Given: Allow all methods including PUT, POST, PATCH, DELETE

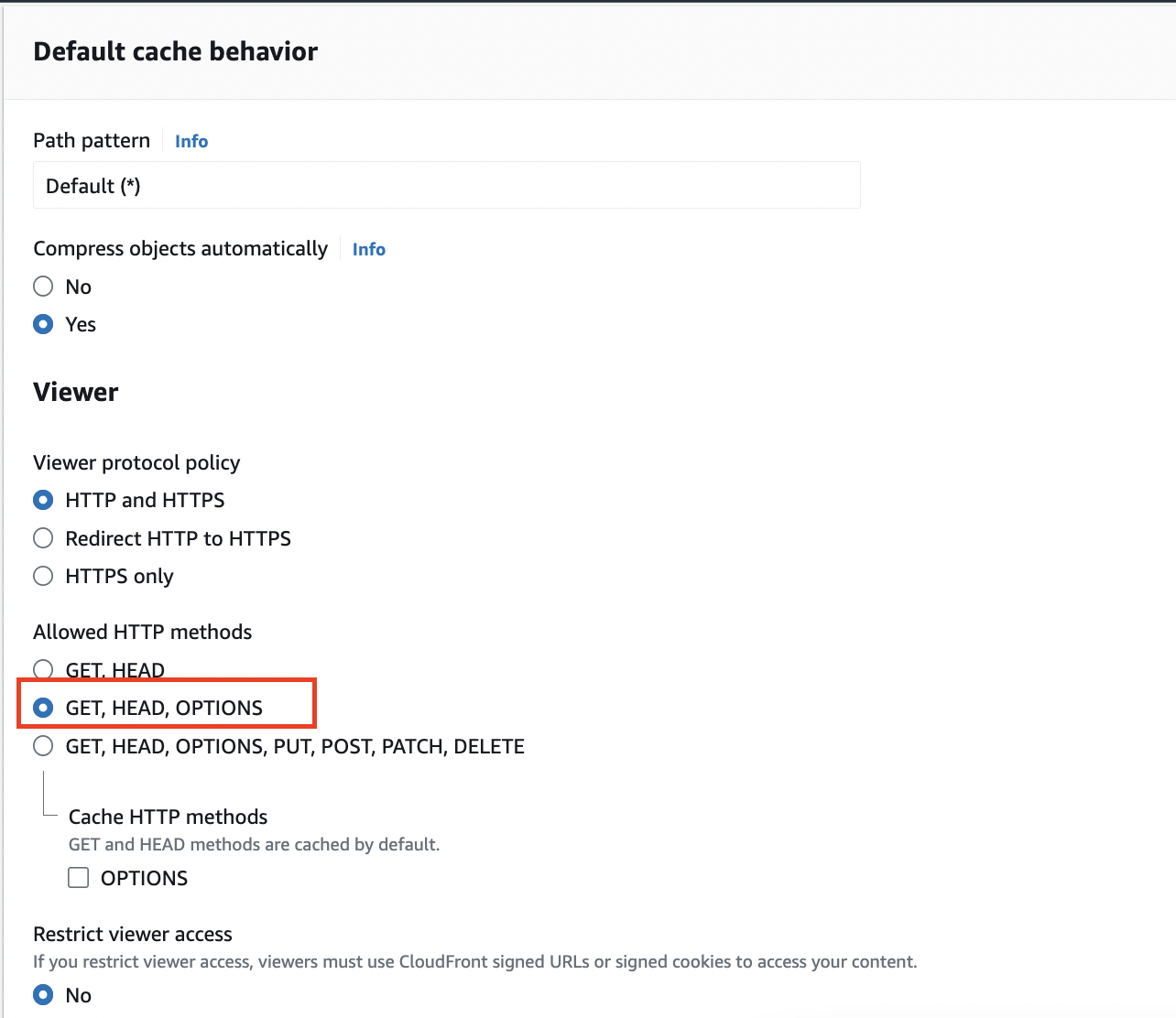Looking at the screenshot, I should [x=43, y=746].
